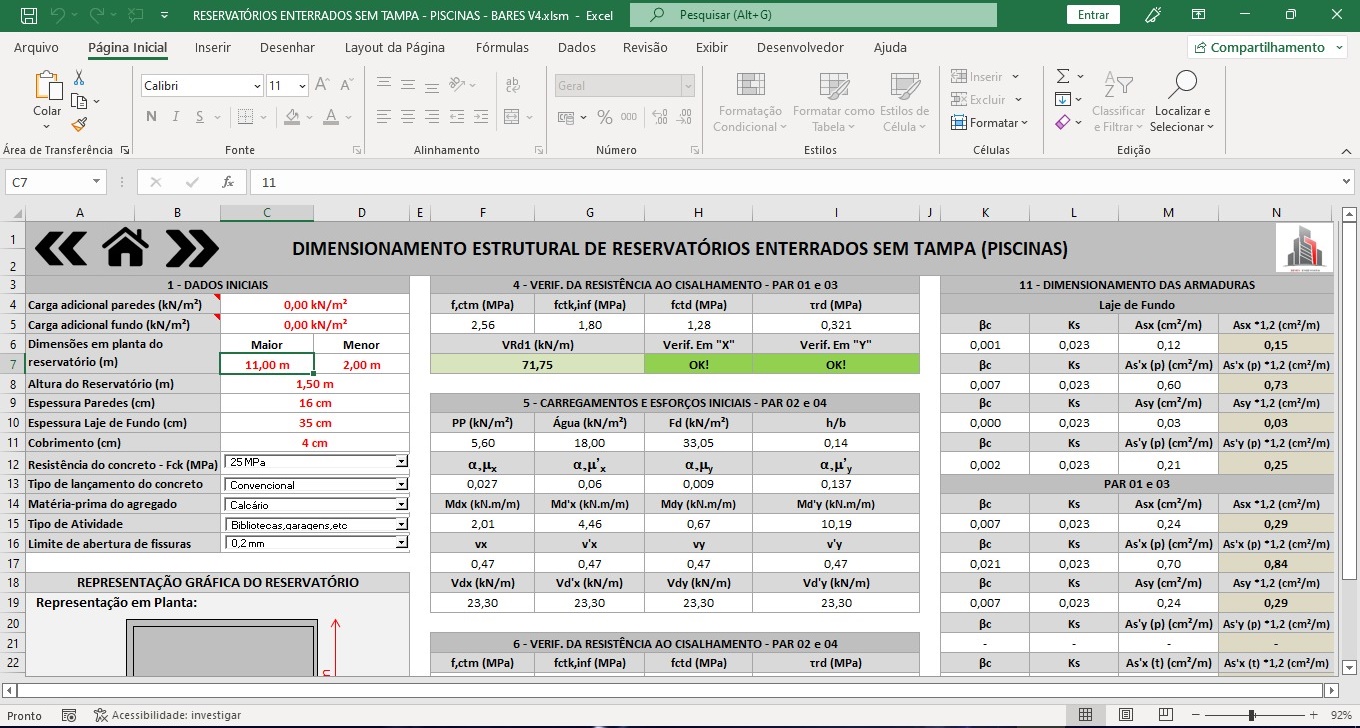
Task: Open the Calibri font name dropdown
Action: coord(255,86)
